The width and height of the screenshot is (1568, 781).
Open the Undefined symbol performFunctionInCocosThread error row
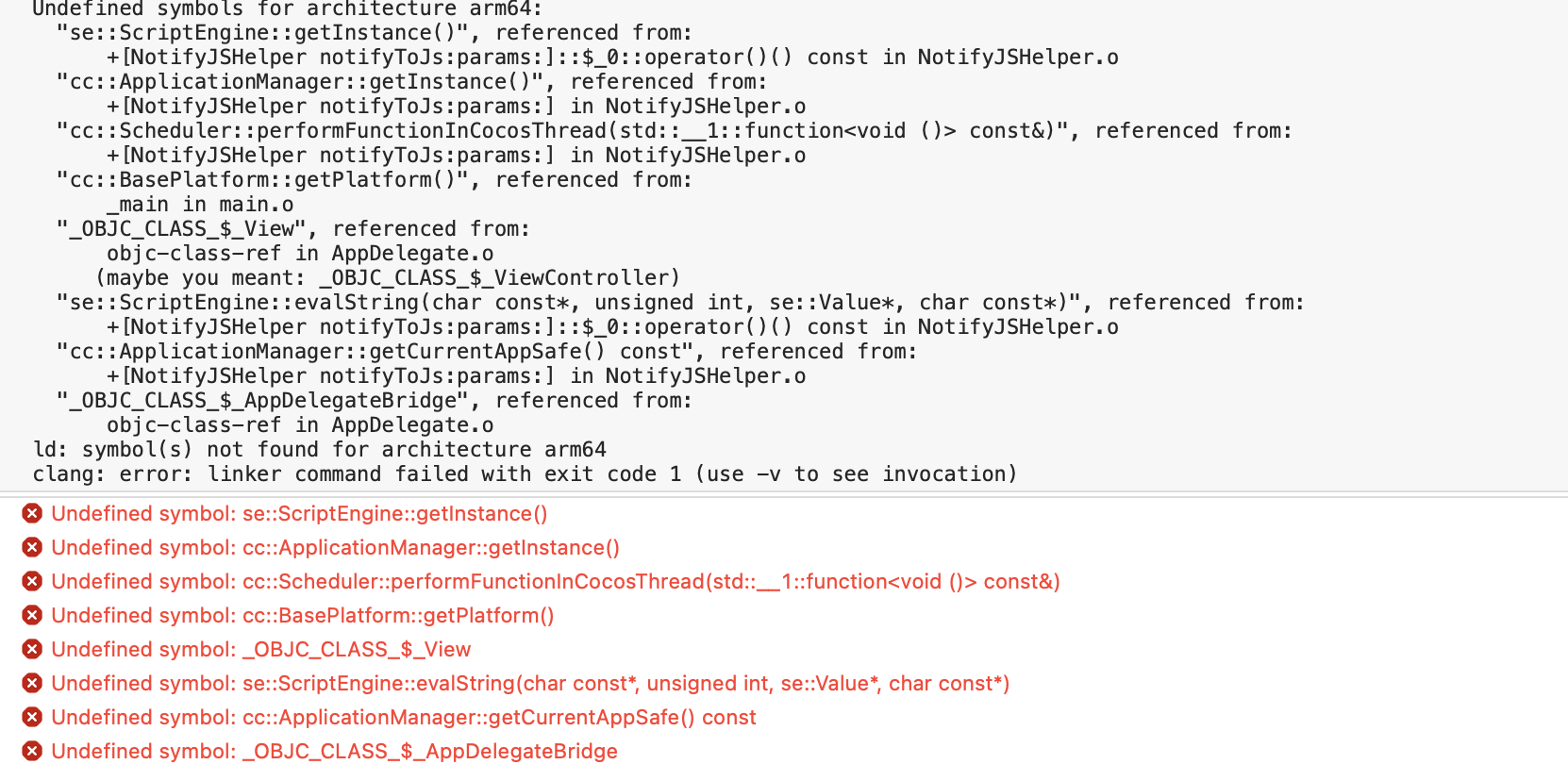tap(556, 581)
